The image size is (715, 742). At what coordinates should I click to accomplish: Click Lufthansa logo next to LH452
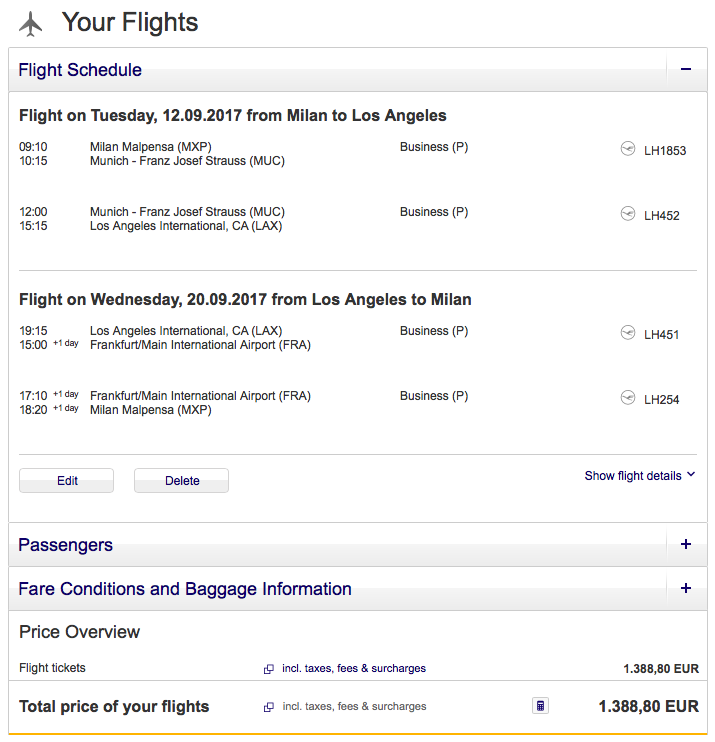pos(628,214)
